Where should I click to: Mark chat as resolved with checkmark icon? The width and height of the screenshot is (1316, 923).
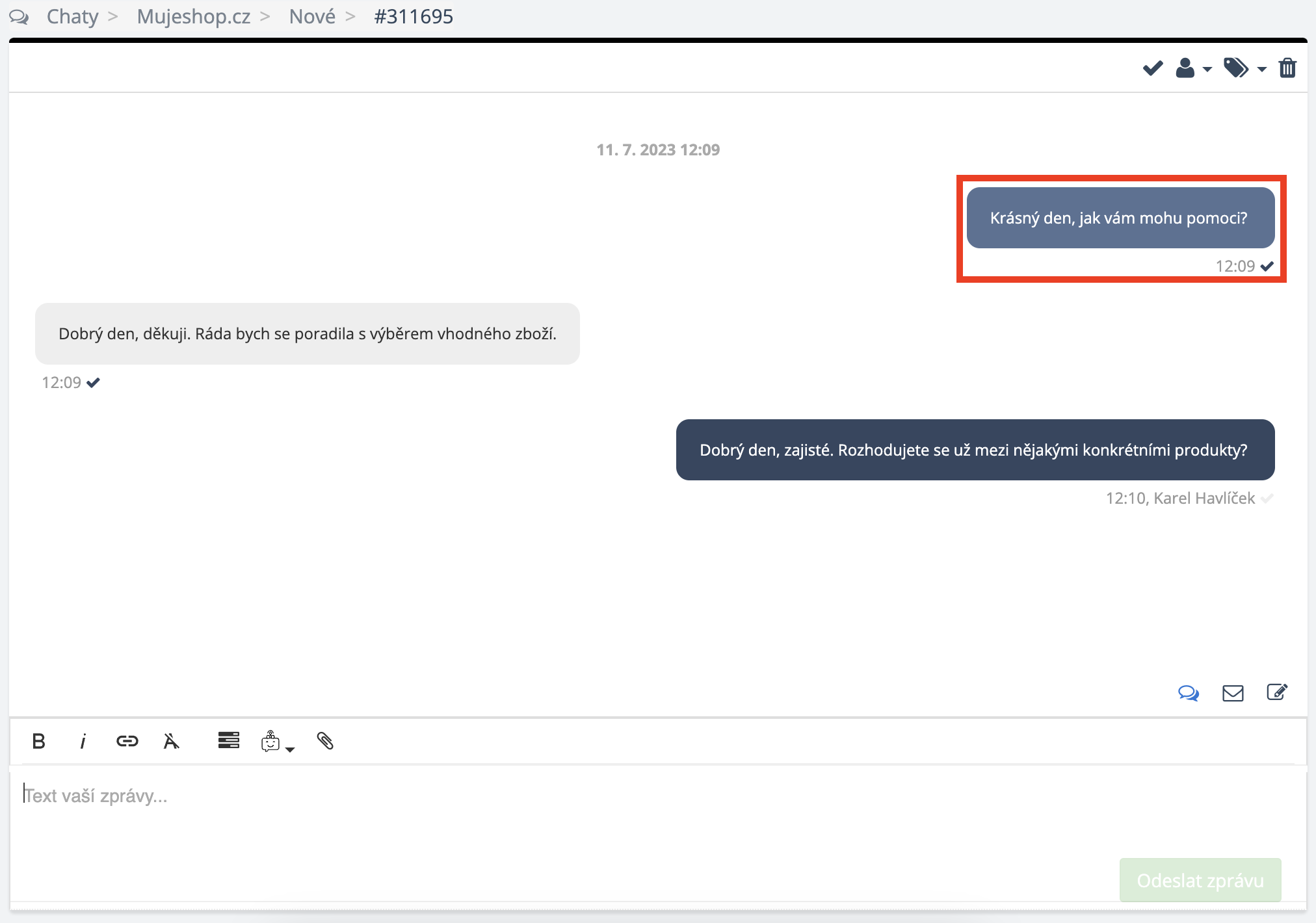[1152, 68]
